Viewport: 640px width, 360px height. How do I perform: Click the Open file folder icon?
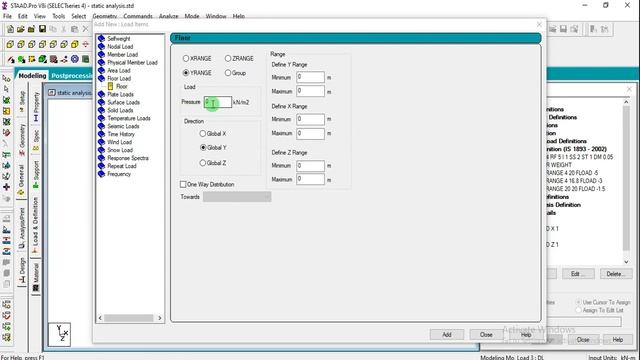(21, 29)
